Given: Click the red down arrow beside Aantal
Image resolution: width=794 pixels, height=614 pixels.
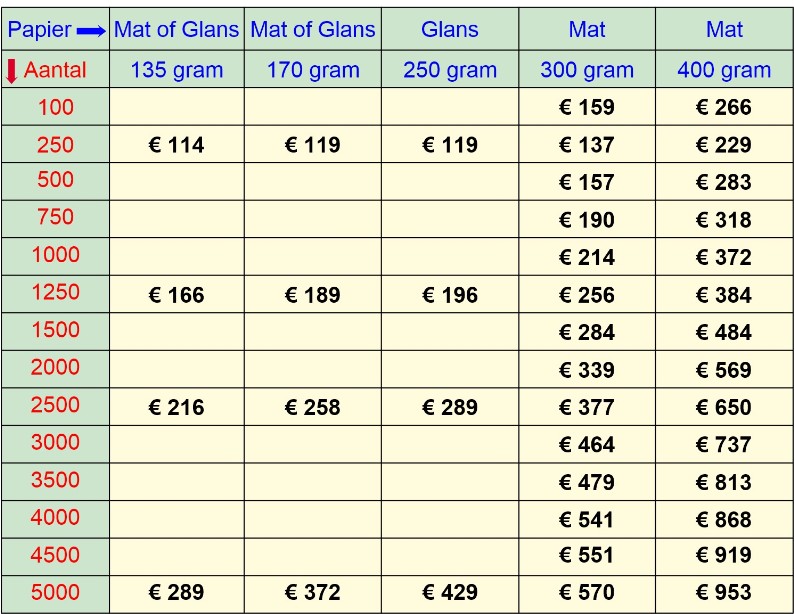Looking at the screenshot, I should coord(12,71).
